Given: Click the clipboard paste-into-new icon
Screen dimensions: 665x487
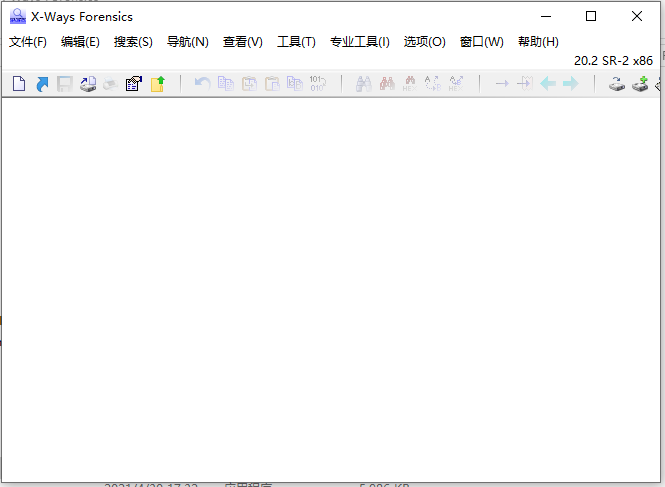Looking at the screenshot, I should pos(249,84).
